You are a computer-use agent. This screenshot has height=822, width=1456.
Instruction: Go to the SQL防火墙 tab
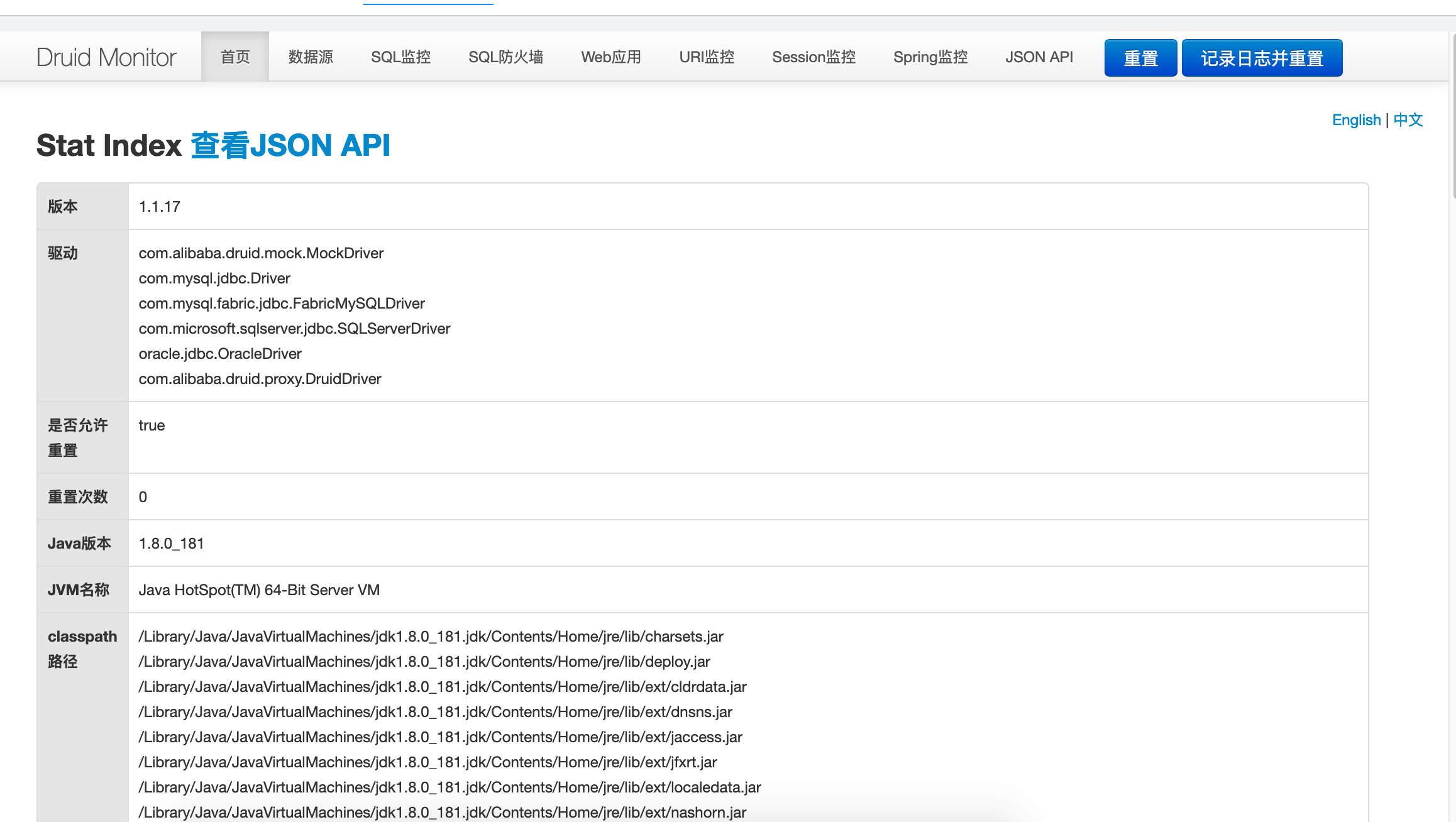pos(505,57)
